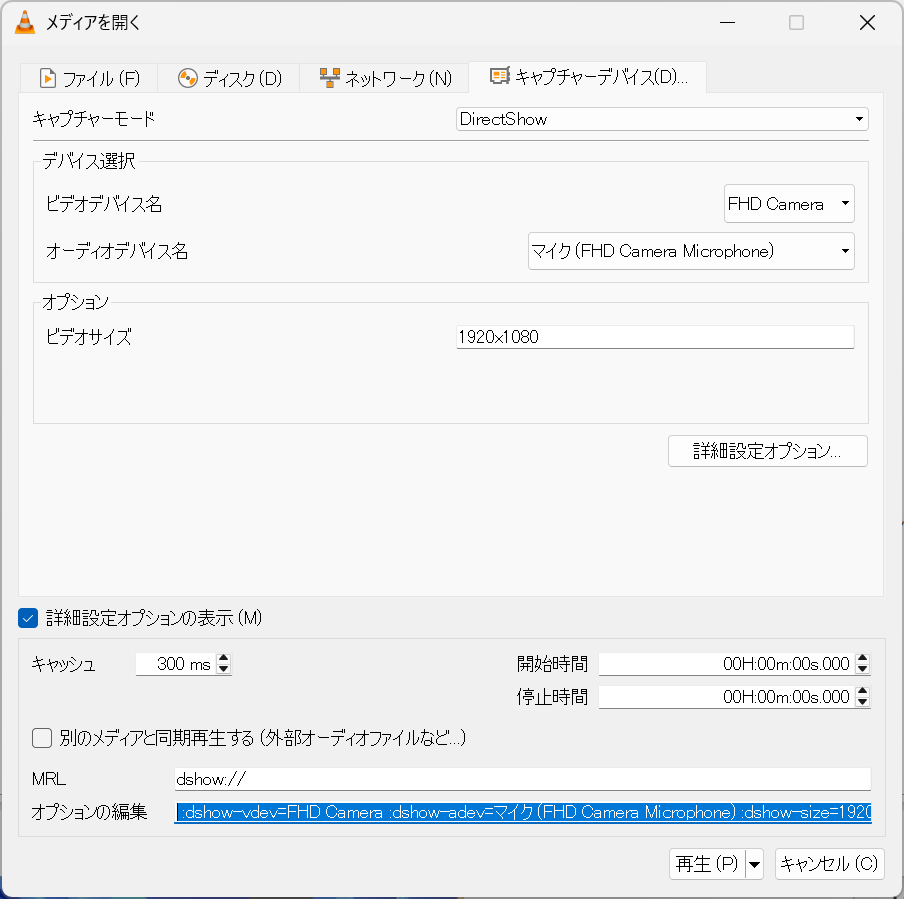Decrease 停止時間 with down arrow
The width and height of the screenshot is (904, 899).
coord(862,702)
